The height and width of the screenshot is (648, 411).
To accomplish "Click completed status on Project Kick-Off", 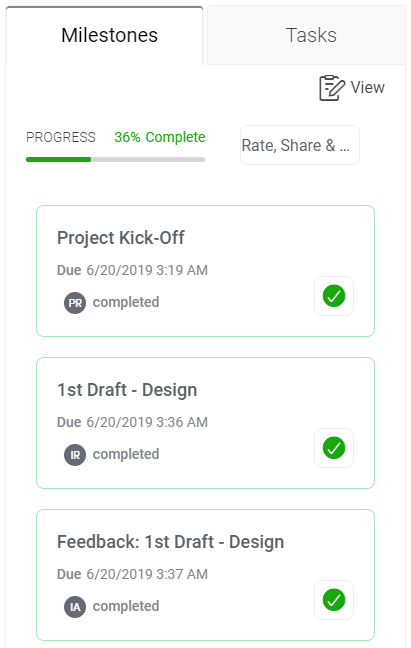I will [x=126, y=303].
